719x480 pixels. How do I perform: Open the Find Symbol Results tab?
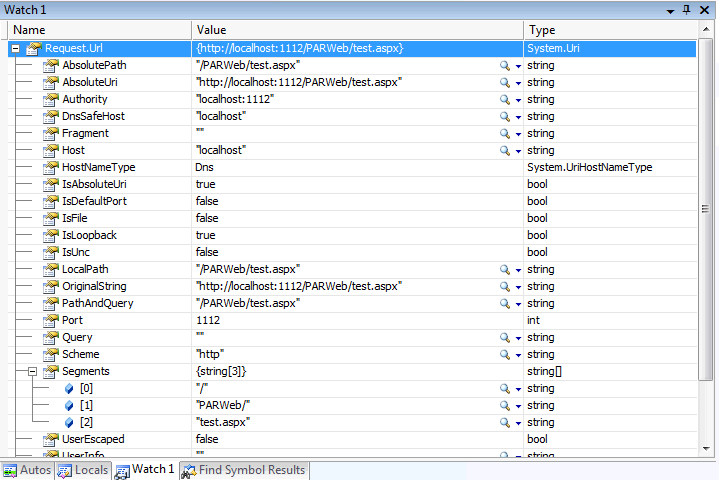(244, 470)
